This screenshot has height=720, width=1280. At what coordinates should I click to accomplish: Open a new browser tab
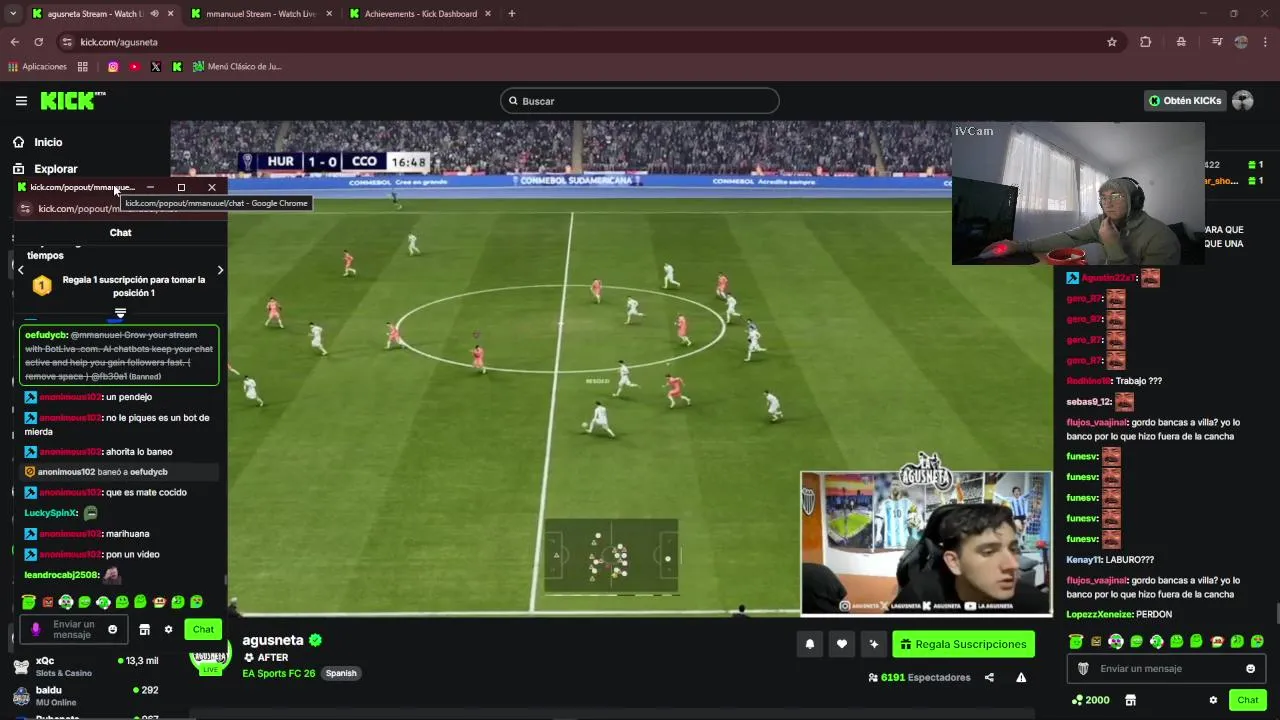click(512, 14)
